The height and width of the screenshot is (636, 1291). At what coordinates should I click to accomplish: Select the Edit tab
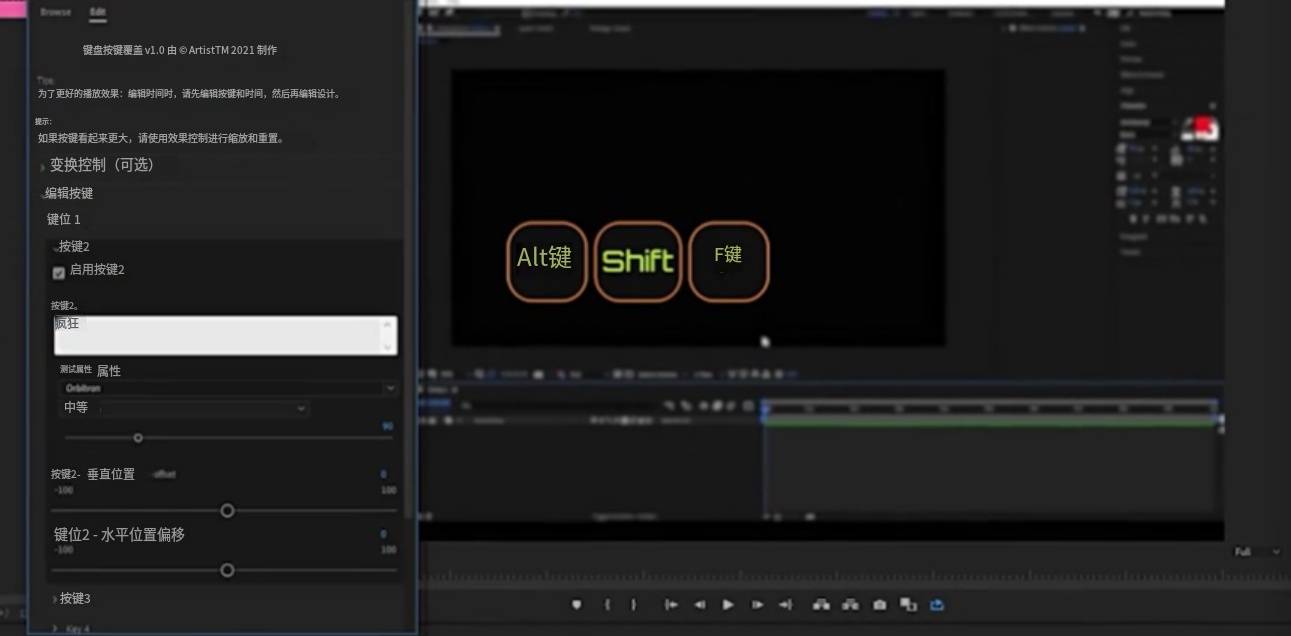pos(97,12)
